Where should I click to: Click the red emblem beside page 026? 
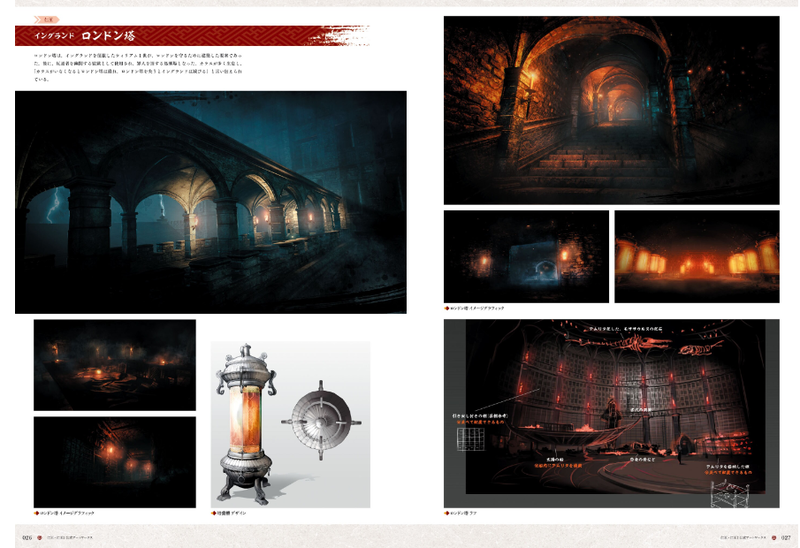40,538
